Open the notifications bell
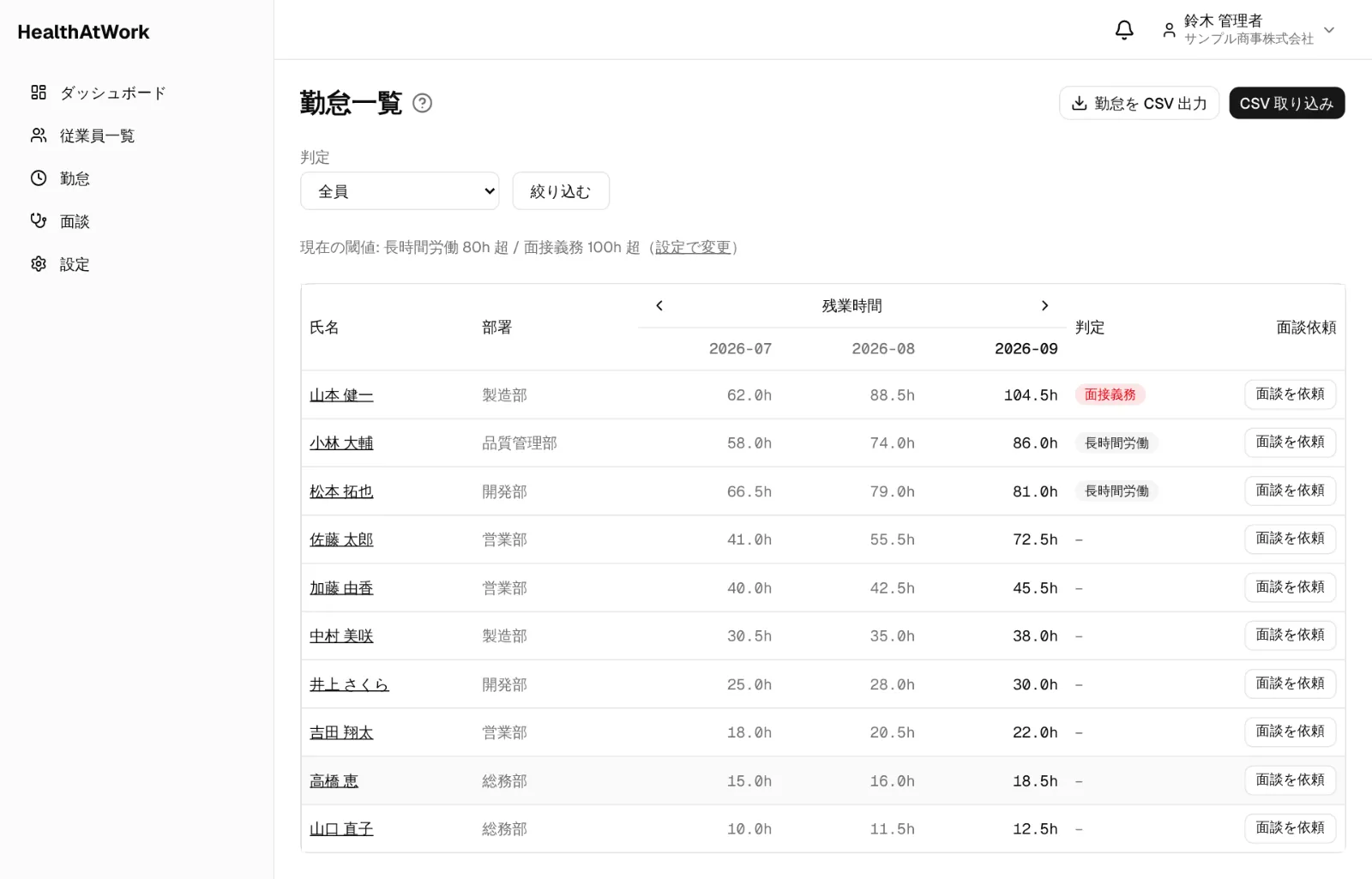 point(1124,30)
